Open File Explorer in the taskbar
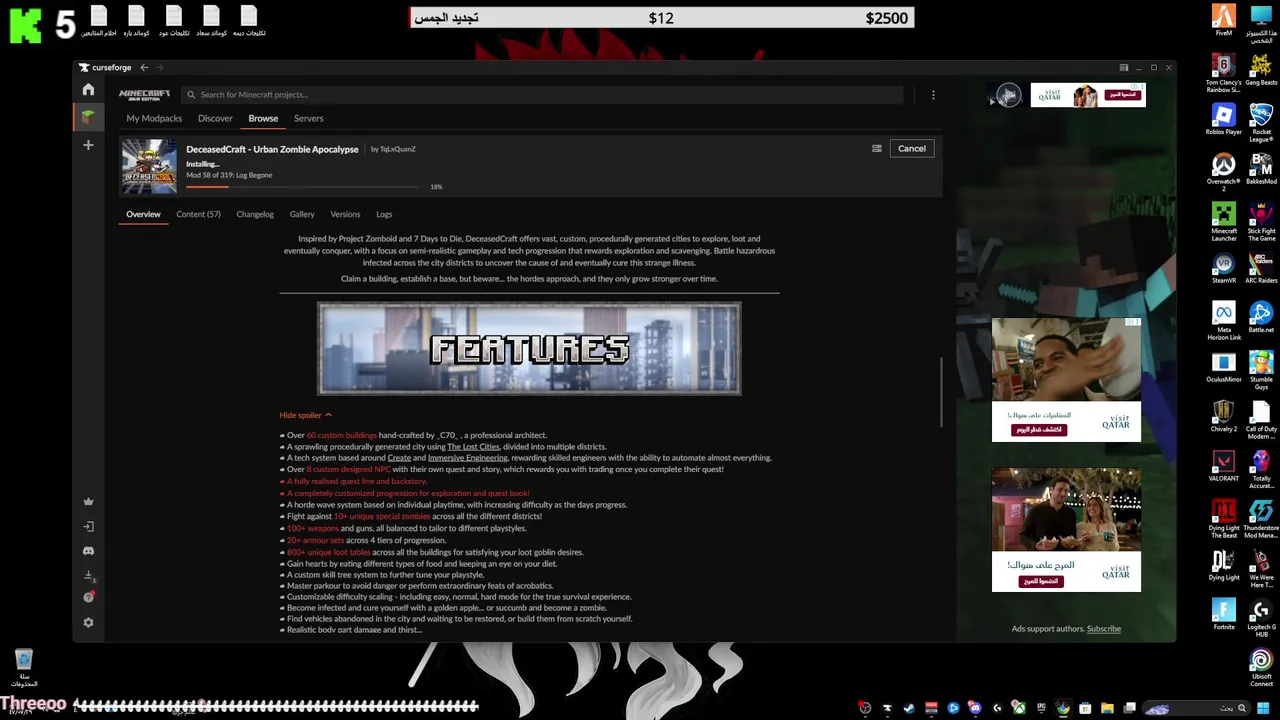This screenshot has width=1280, height=720. pyautogui.click(x=1107, y=708)
